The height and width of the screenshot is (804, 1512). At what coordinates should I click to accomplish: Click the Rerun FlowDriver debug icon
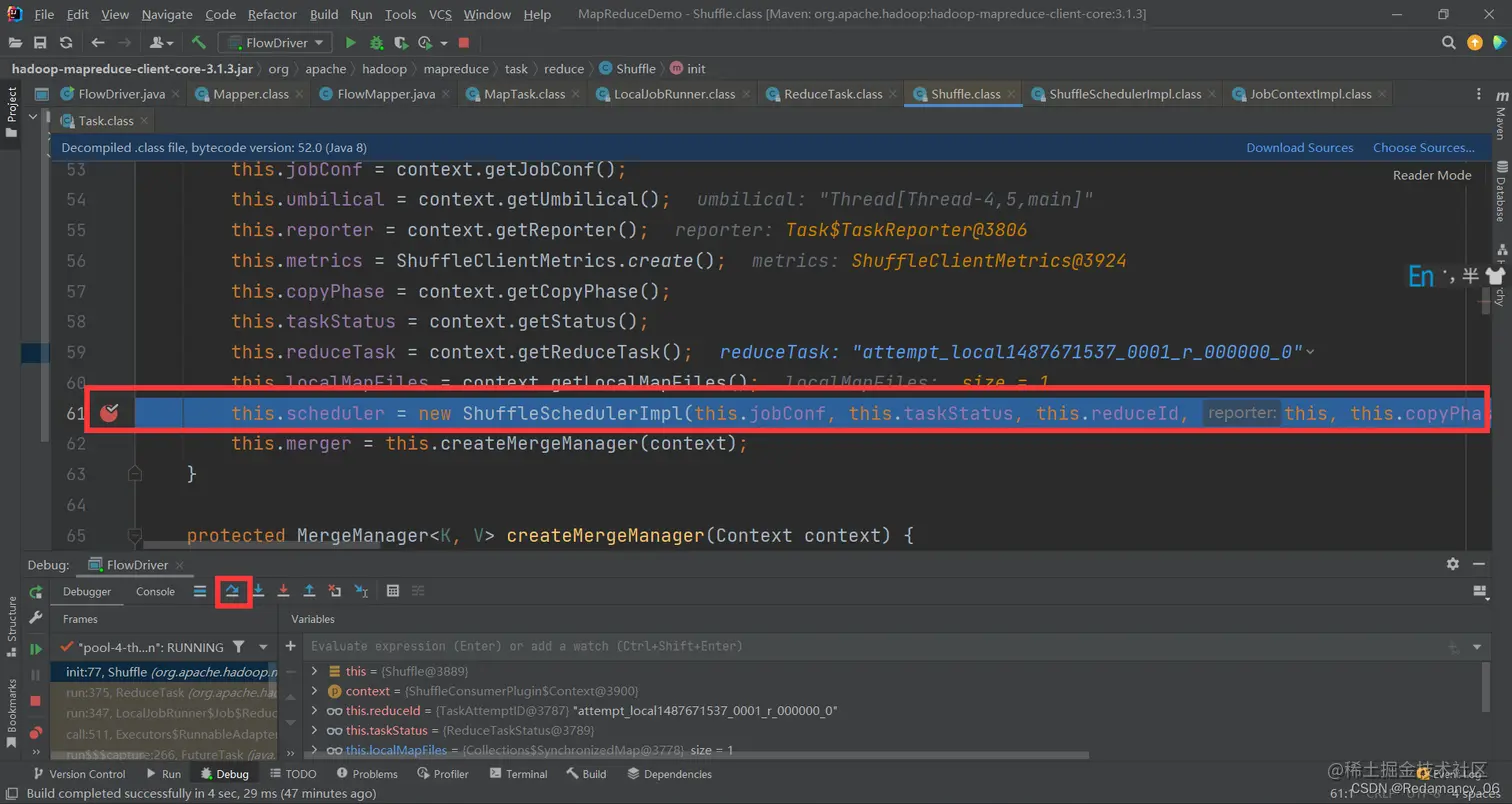pos(36,592)
